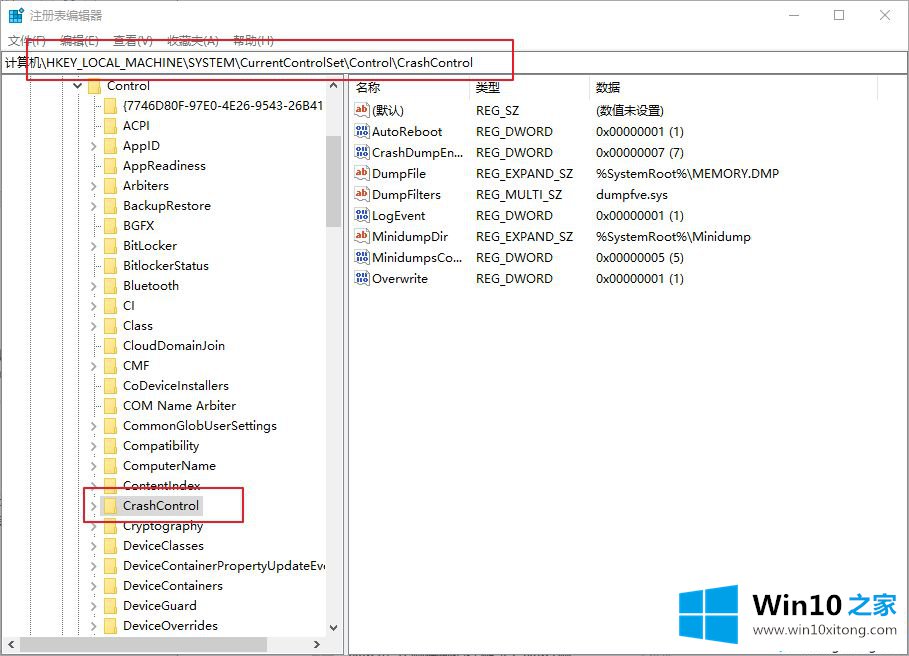
Task: Click the CrashDumpEnabled DWORD icon
Action: [x=362, y=152]
